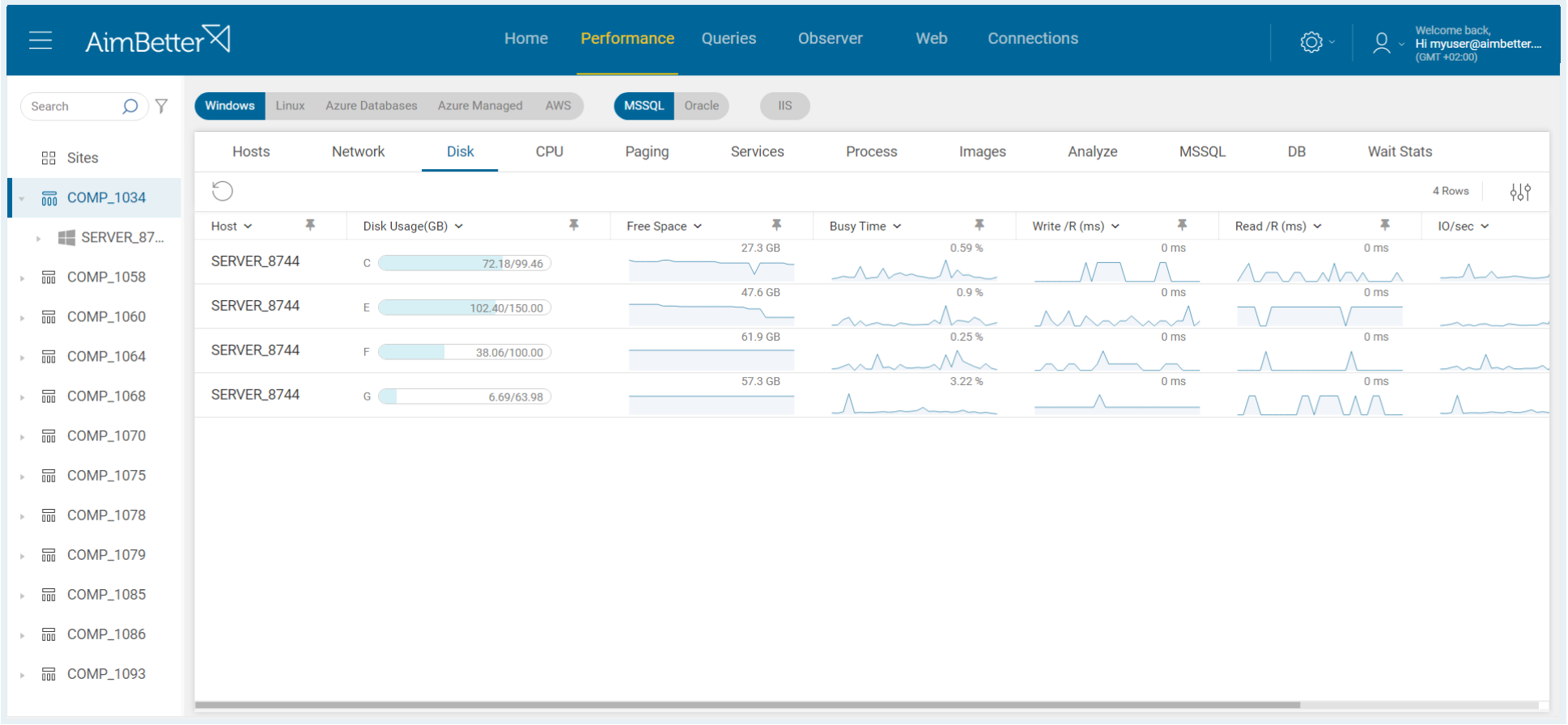Open the Web menu
Viewport: 1568px width, 725px height.
[932, 39]
